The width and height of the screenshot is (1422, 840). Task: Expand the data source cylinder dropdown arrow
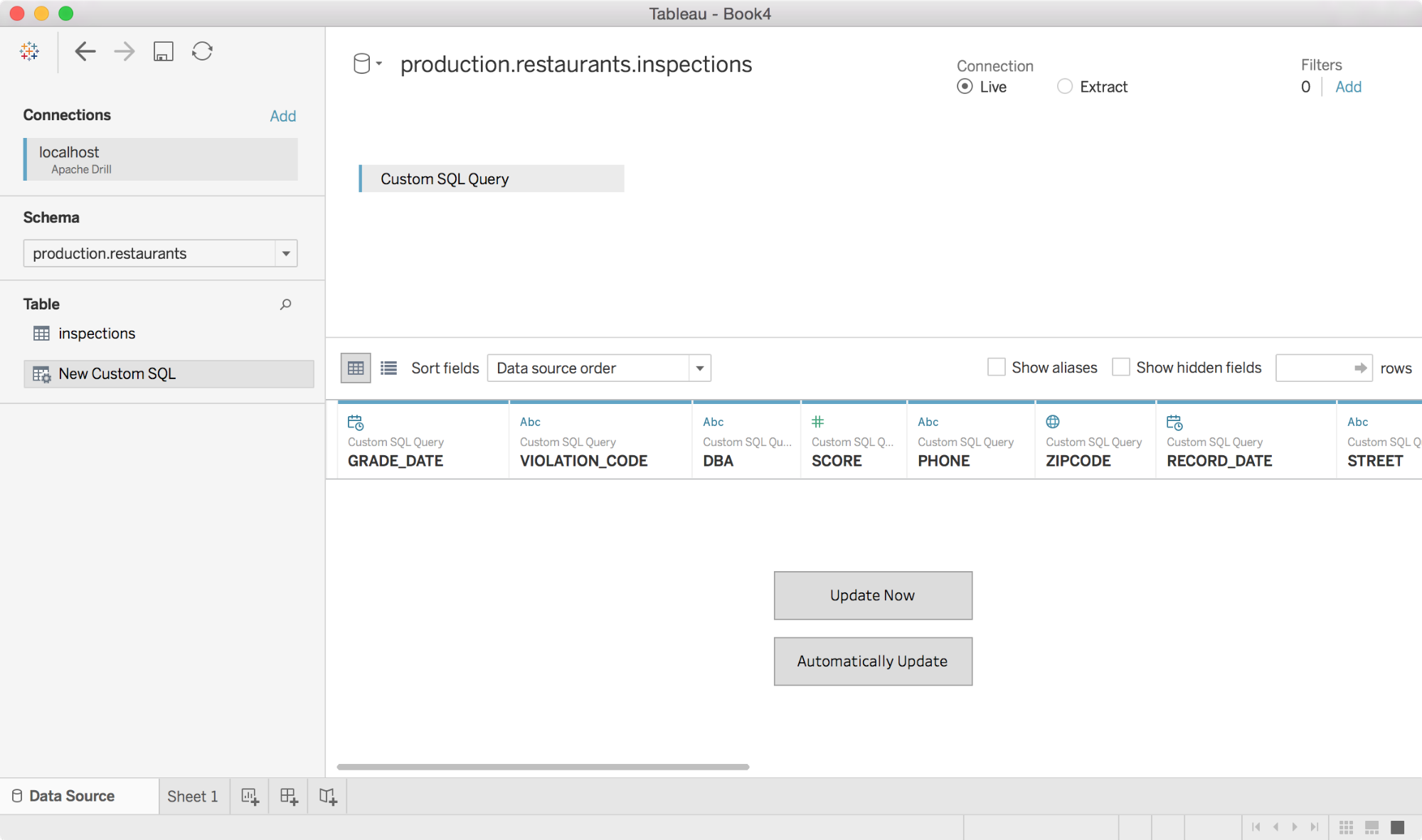click(x=379, y=64)
